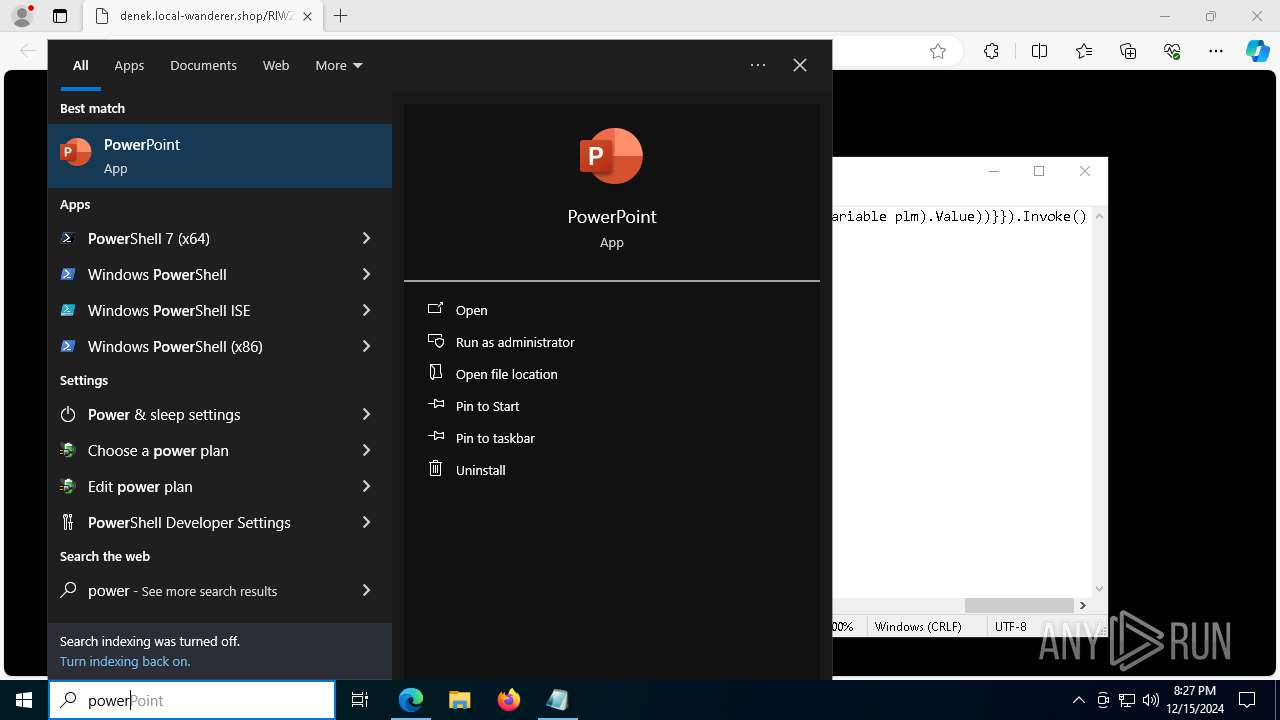
Task: Open File Explorer from the taskbar
Action: tap(460, 700)
